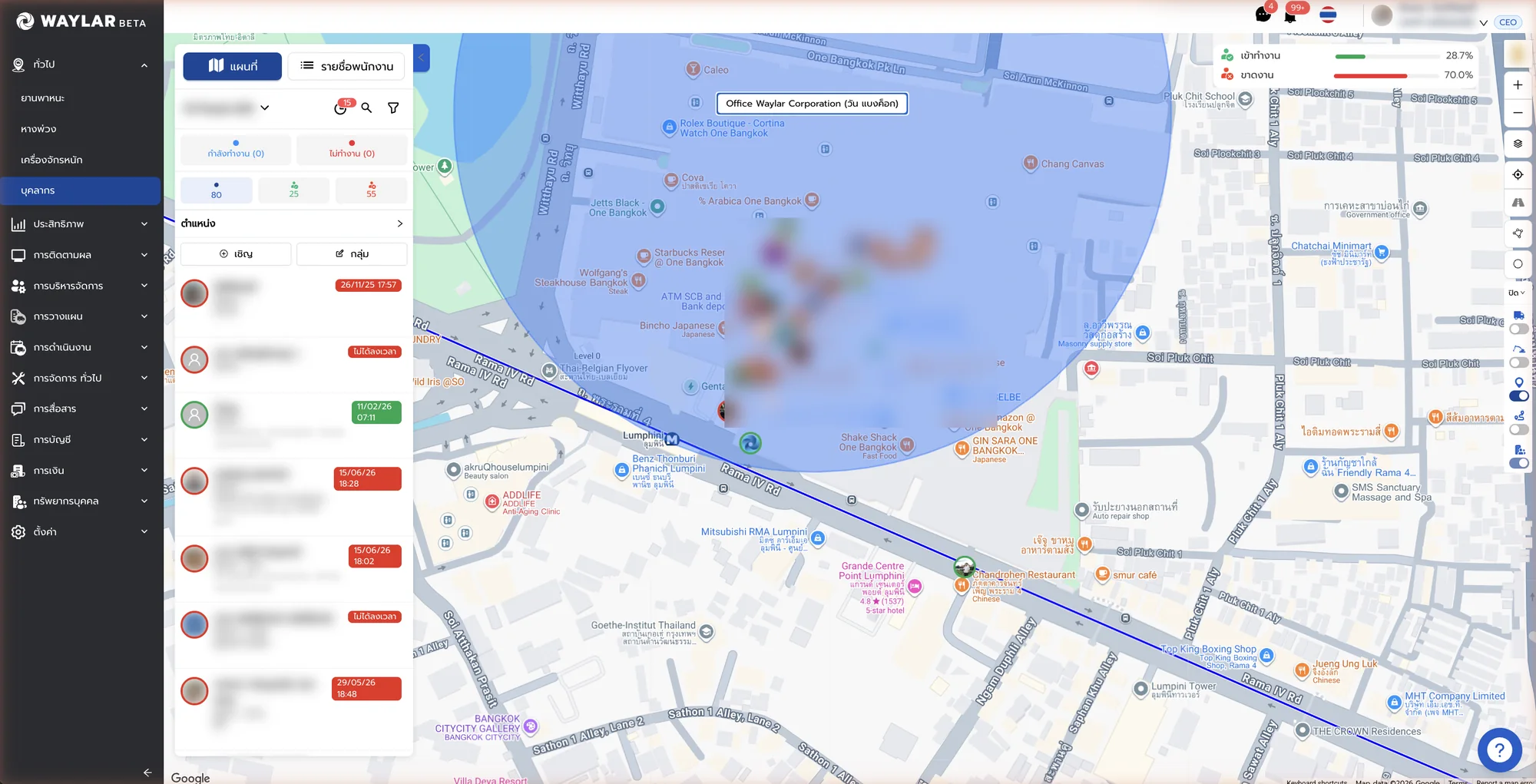Open the map style thumbnail
Screen dimensions: 1536x784
pyautogui.click(x=1518, y=54)
